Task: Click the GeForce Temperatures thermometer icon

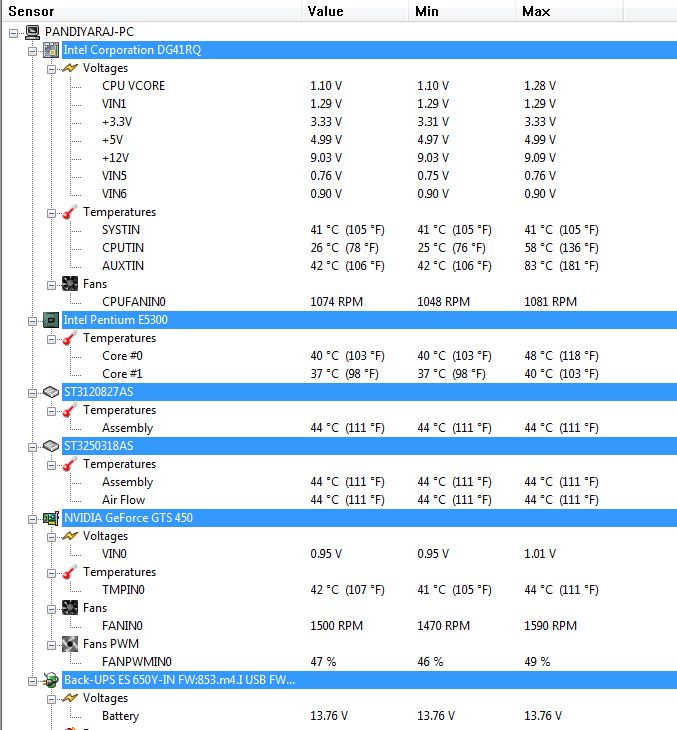Action: click(x=70, y=572)
